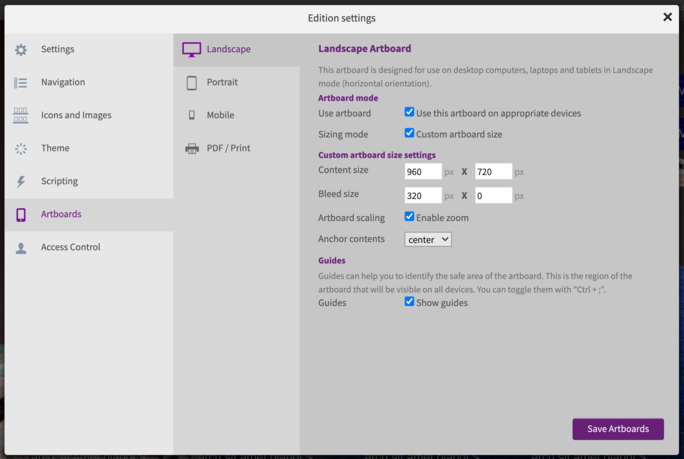The height and width of the screenshot is (459, 684).
Task: Click the Navigation list icon
Action: pyautogui.click(x=21, y=82)
